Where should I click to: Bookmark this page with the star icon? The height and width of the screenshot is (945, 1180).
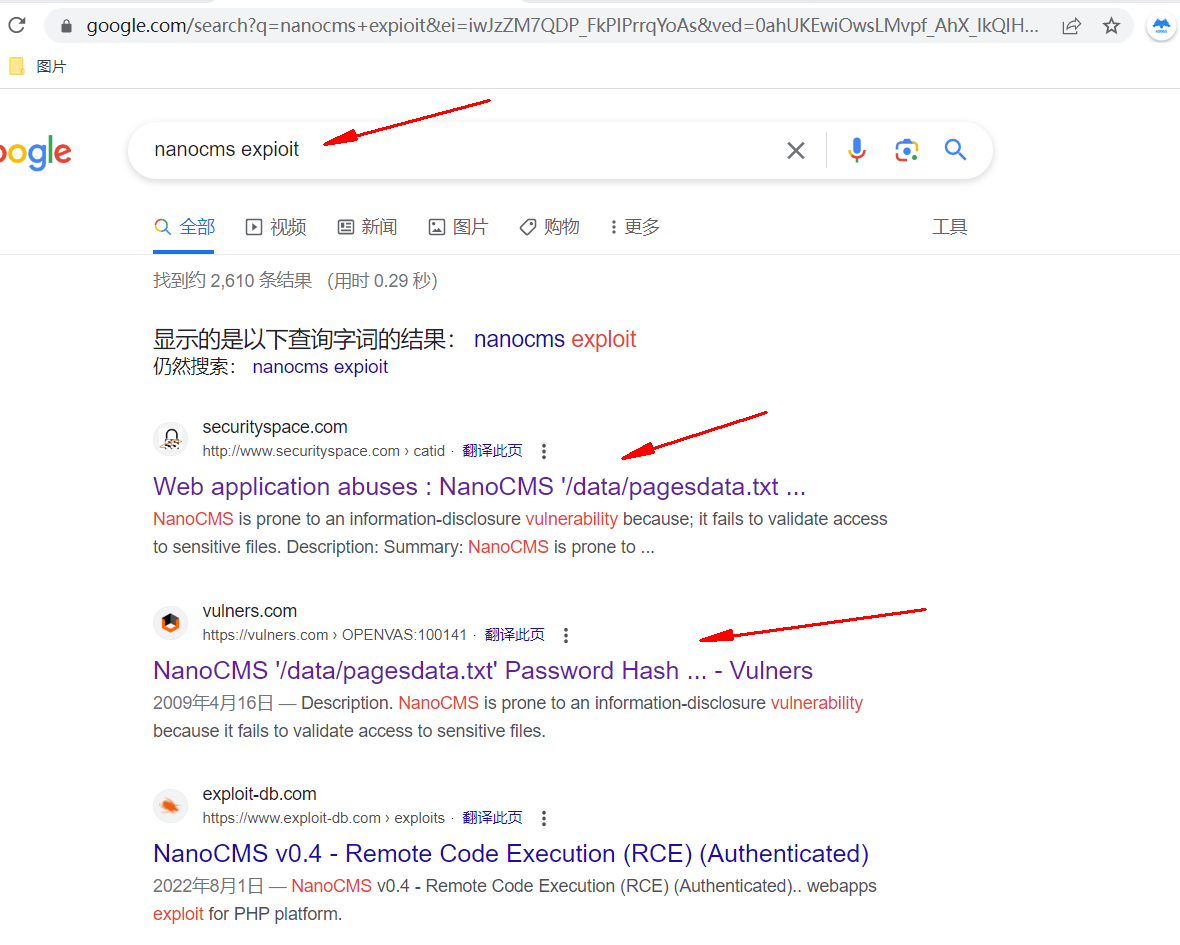1112,26
